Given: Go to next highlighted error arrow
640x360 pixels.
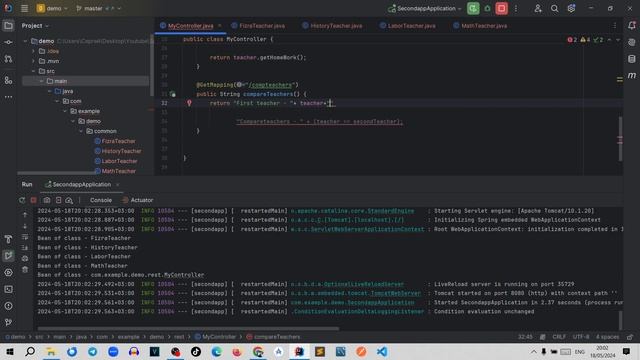Looking at the screenshot, I should (x=618, y=40).
